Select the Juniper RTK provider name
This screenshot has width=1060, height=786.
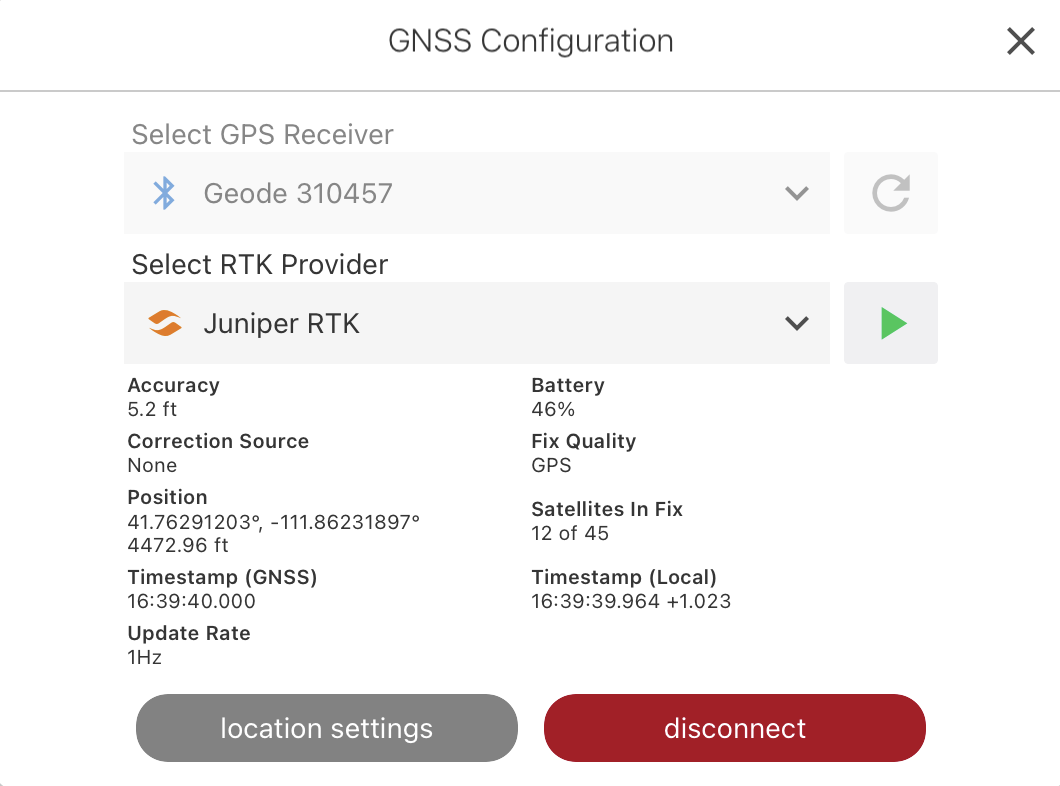[281, 324]
